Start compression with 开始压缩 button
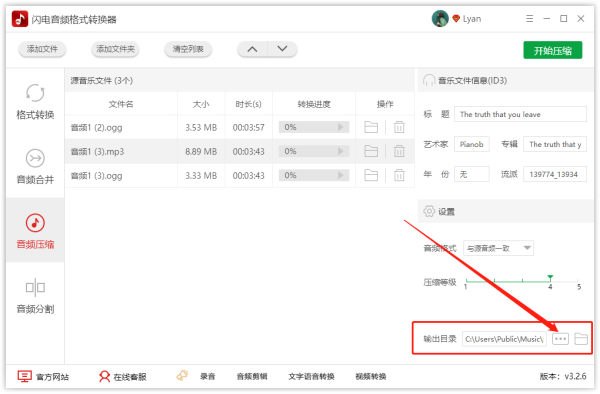The image size is (600, 394). (x=553, y=50)
